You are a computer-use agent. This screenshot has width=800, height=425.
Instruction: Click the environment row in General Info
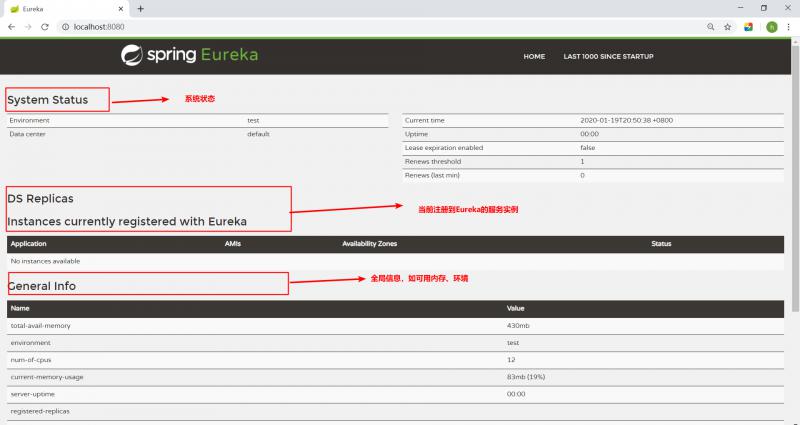point(395,343)
